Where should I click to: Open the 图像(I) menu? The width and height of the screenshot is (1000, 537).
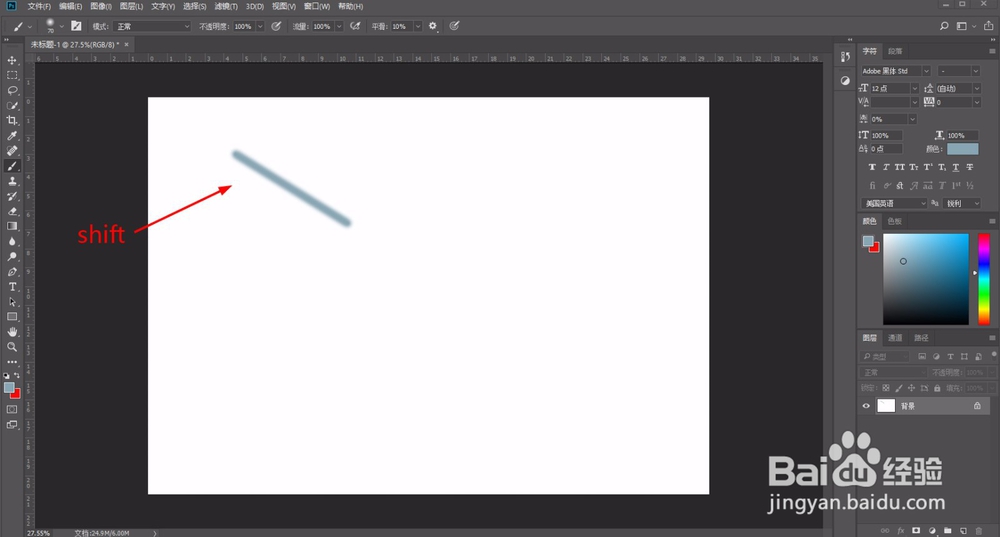(x=101, y=6)
